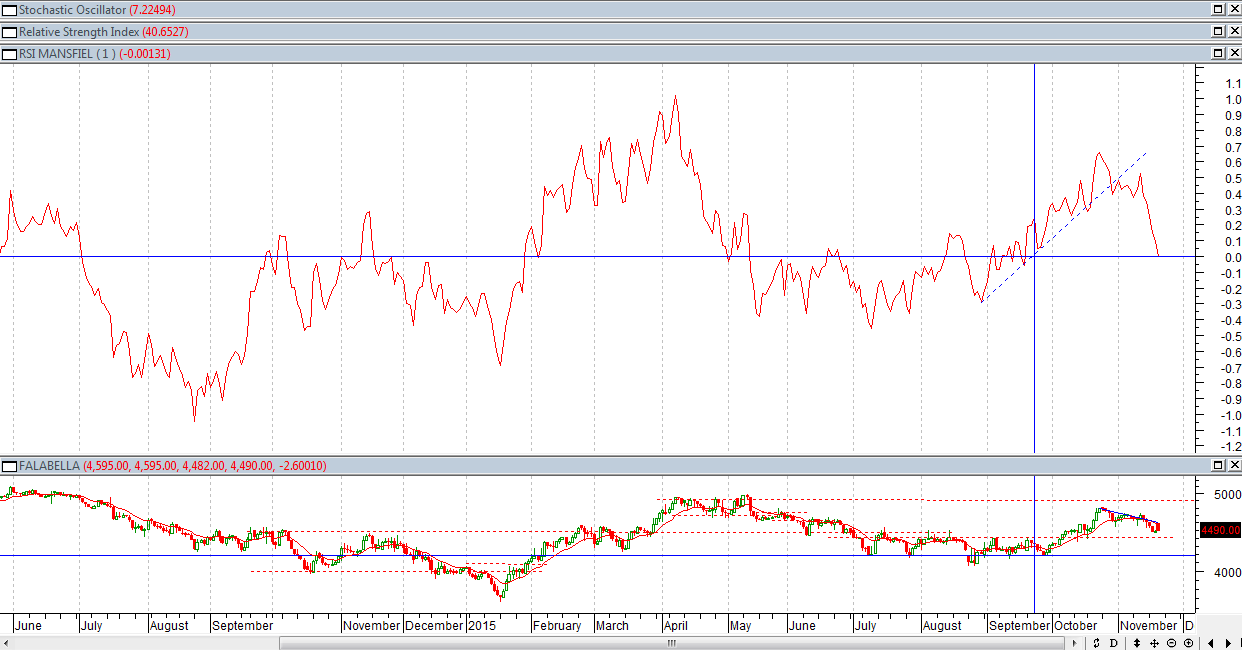Click the 4490.00 price label on the axis
Image resolution: width=1242 pixels, height=650 pixels.
pos(1219,530)
